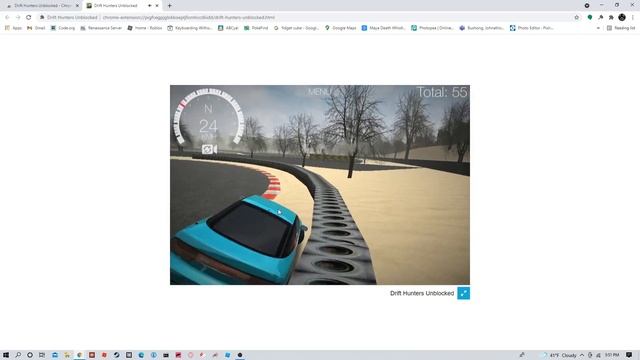Open the Code.org bookmark
The image size is (640, 360).
pyautogui.click(x=62, y=28)
